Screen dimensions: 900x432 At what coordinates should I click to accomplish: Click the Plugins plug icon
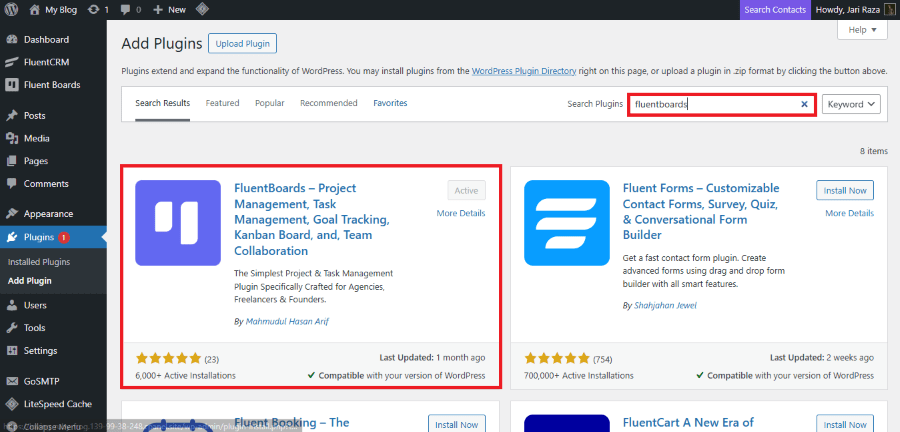pyautogui.click(x=11, y=237)
